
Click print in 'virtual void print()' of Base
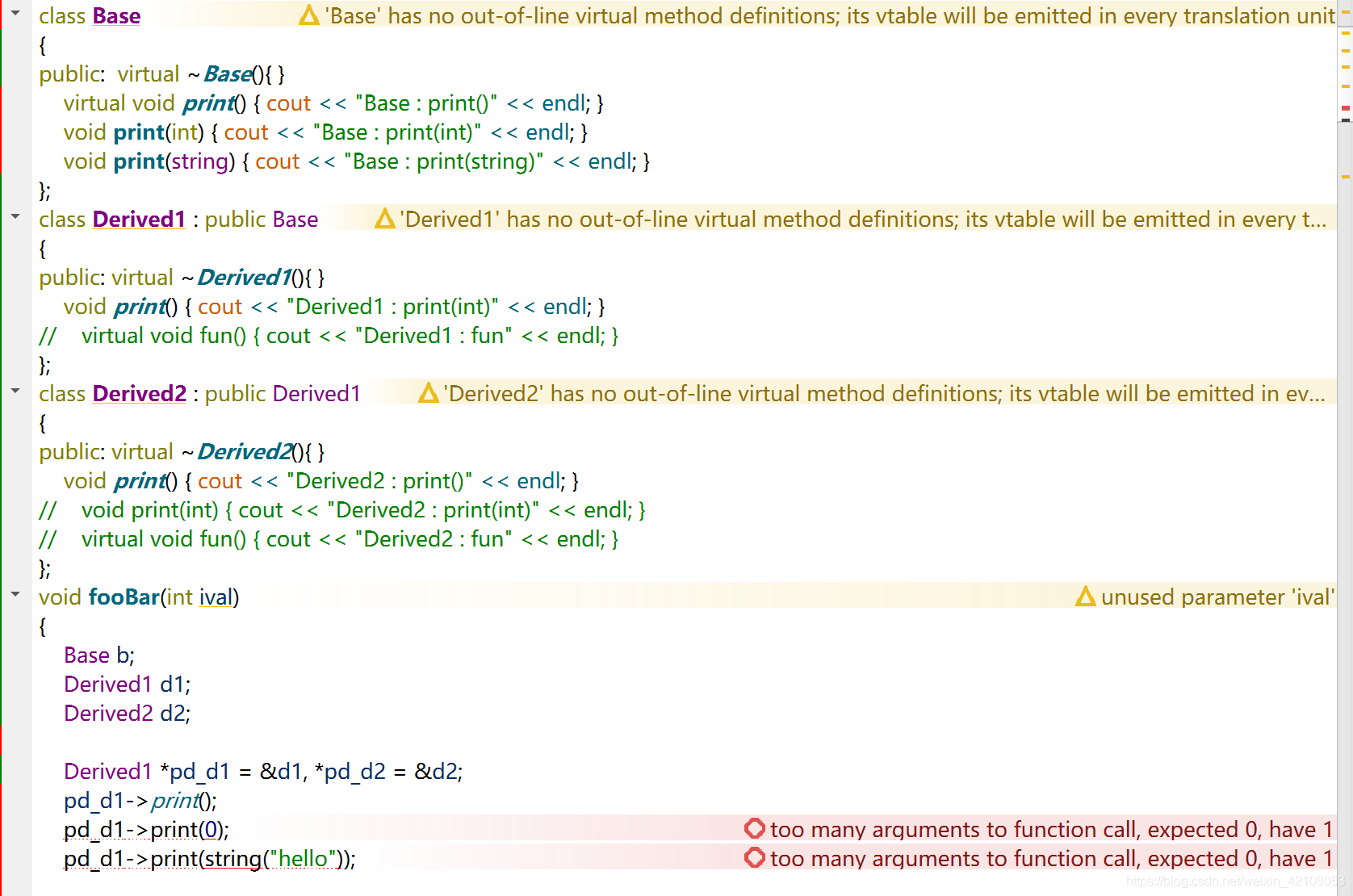tap(208, 103)
